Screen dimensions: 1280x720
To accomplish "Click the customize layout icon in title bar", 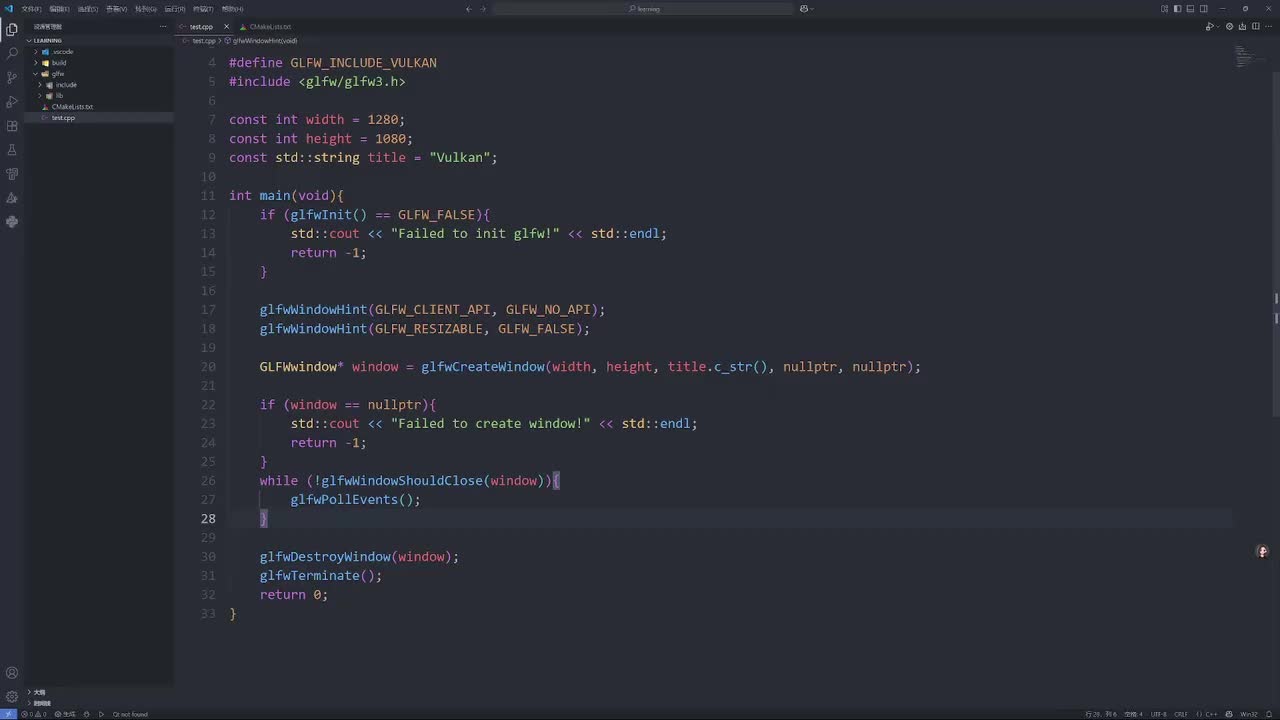I will pyautogui.click(x=1165, y=9).
